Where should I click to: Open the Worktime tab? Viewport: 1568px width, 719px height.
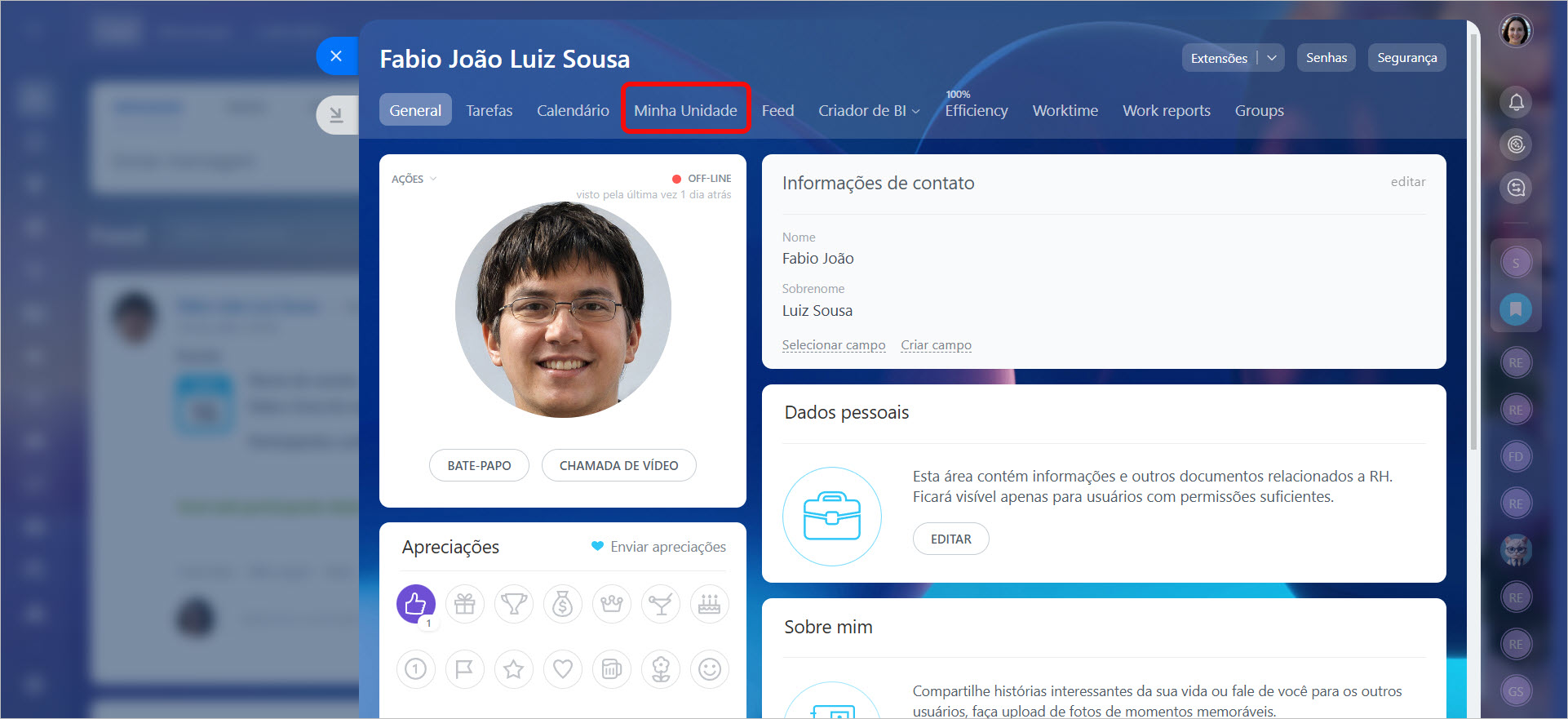[1065, 110]
